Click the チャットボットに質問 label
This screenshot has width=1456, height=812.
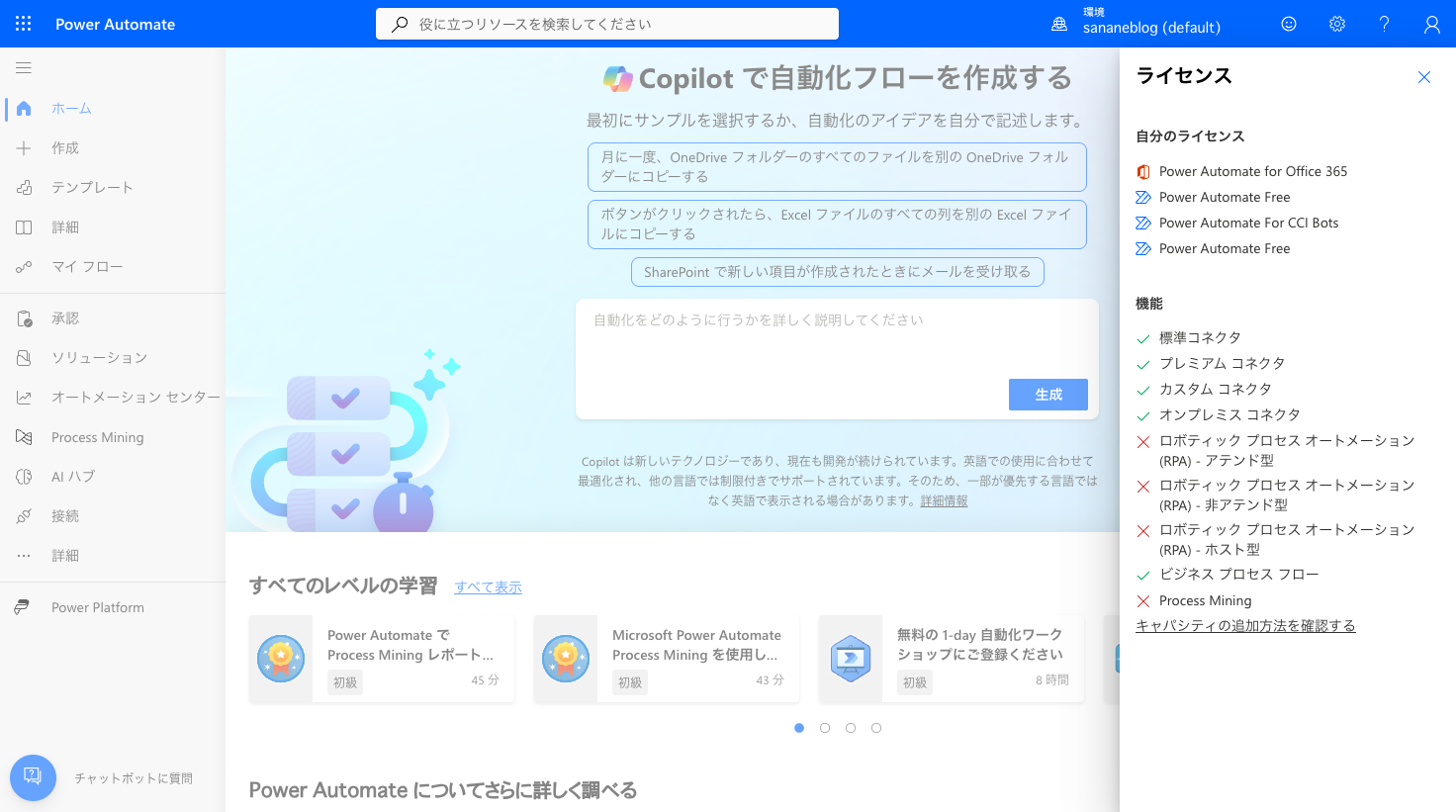tap(134, 779)
